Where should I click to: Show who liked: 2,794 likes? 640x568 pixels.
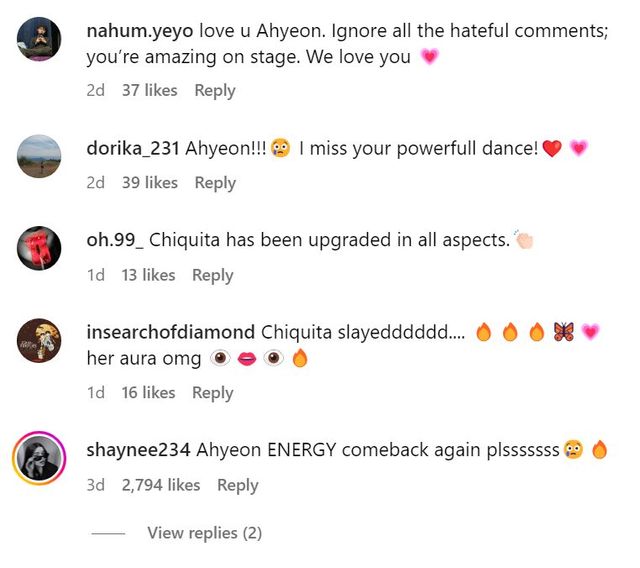tap(161, 485)
